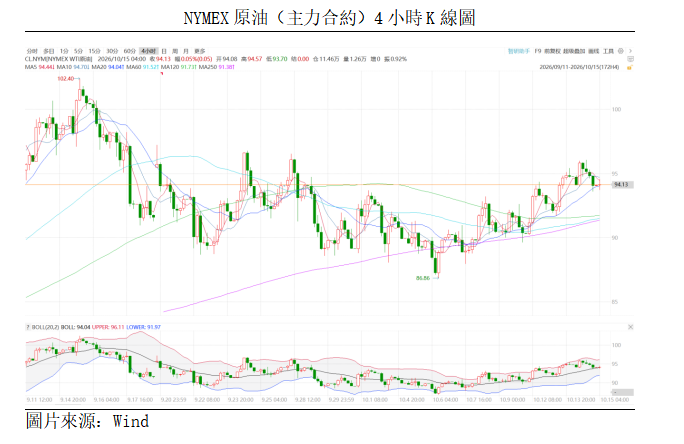The image size is (684, 444).
Task: Click the 高 94.57 high price readout
Action: (252, 59)
